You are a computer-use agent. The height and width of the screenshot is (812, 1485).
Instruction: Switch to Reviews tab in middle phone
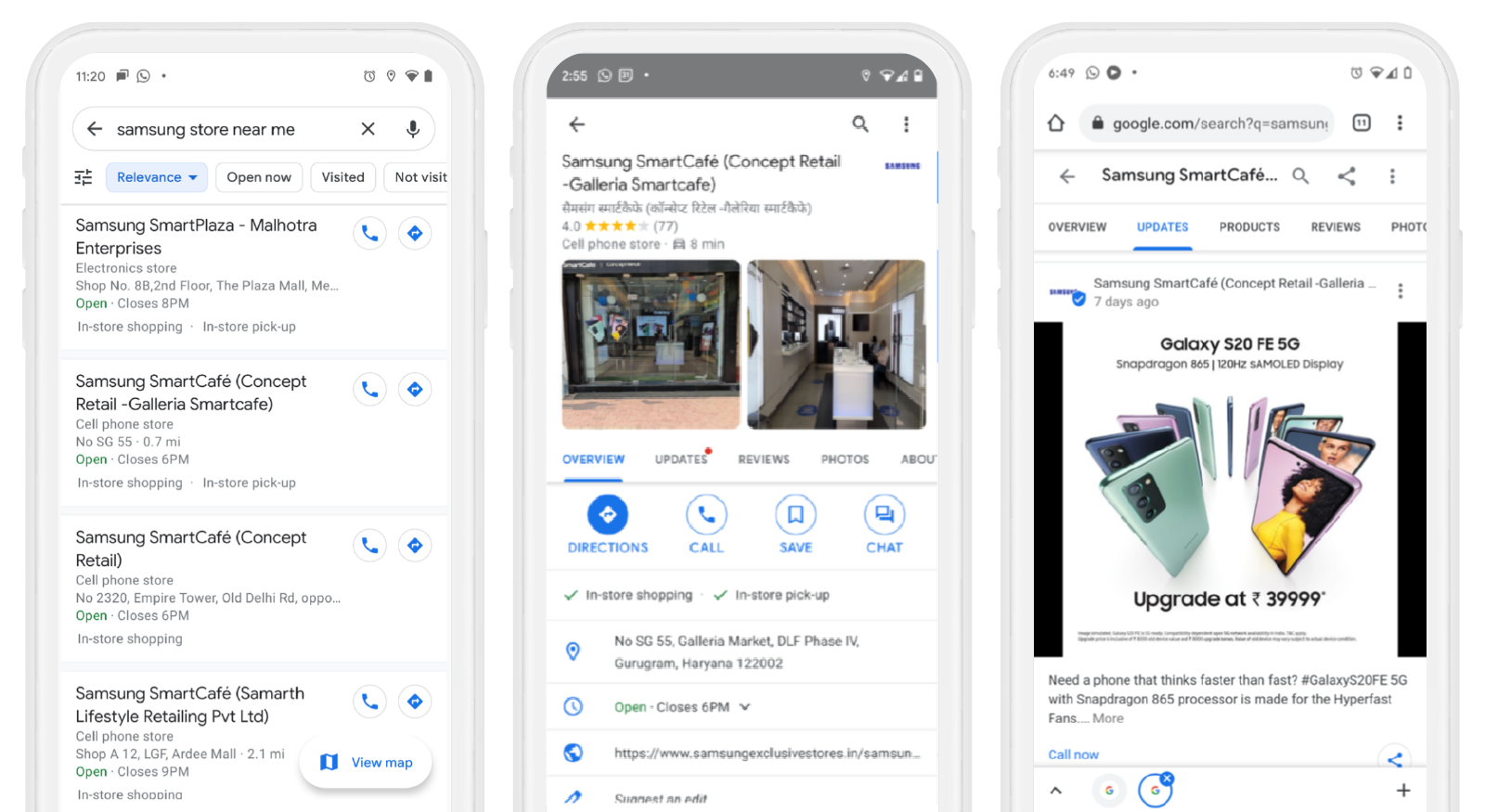764,459
